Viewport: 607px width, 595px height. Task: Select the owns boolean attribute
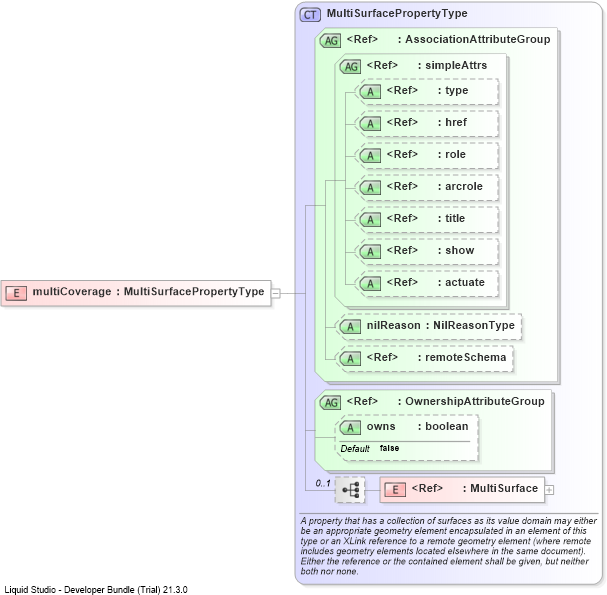tap(407, 437)
